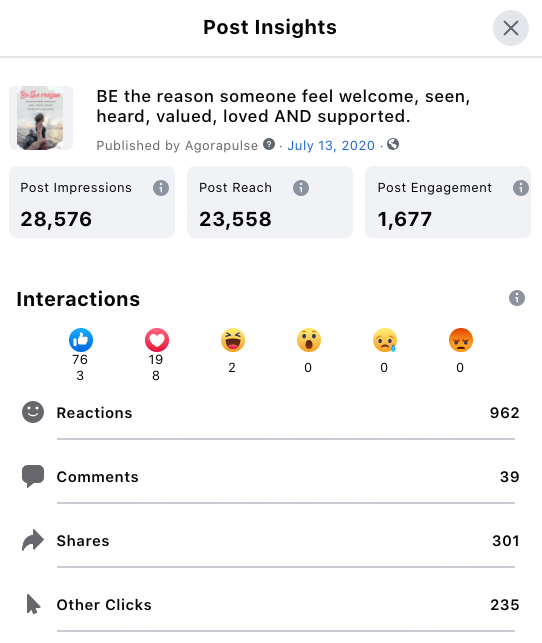Open the Other Clicks row
This screenshot has width=542, height=643.
coord(271,604)
